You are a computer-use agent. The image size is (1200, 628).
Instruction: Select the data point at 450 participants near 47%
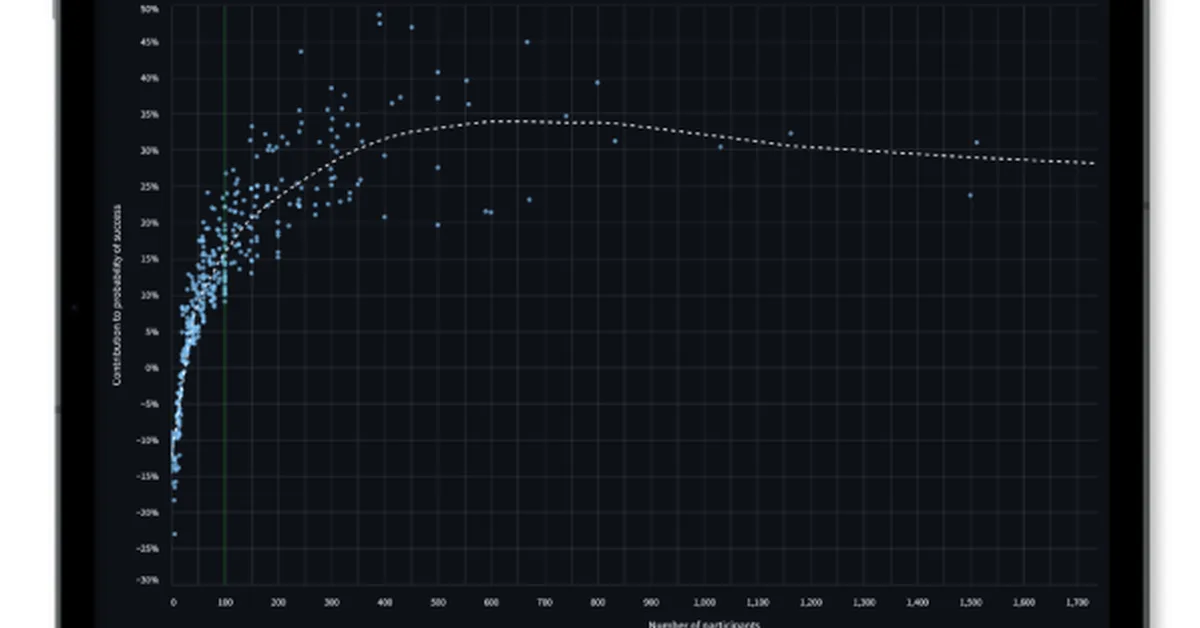(x=411, y=27)
